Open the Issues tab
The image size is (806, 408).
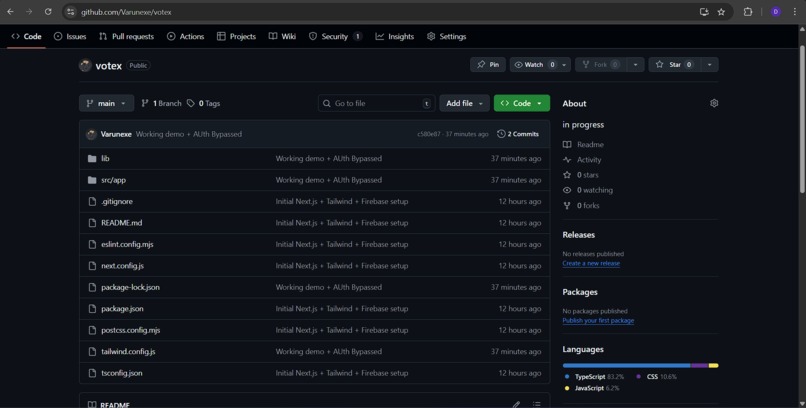pyautogui.click(x=70, y=36)
